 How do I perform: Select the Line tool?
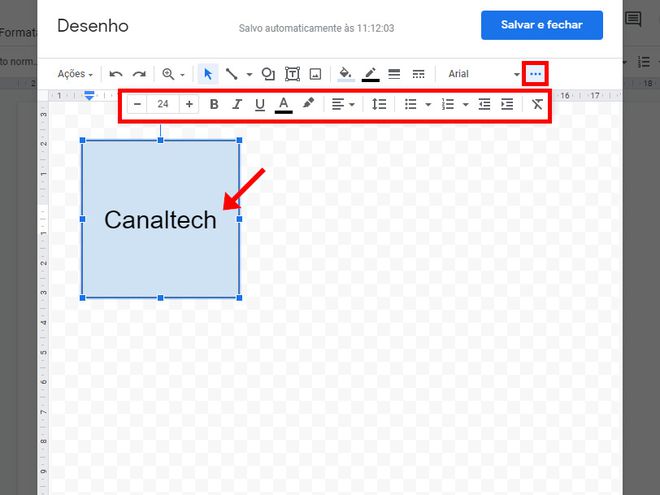pyautogui.click(x=232, y=74)
